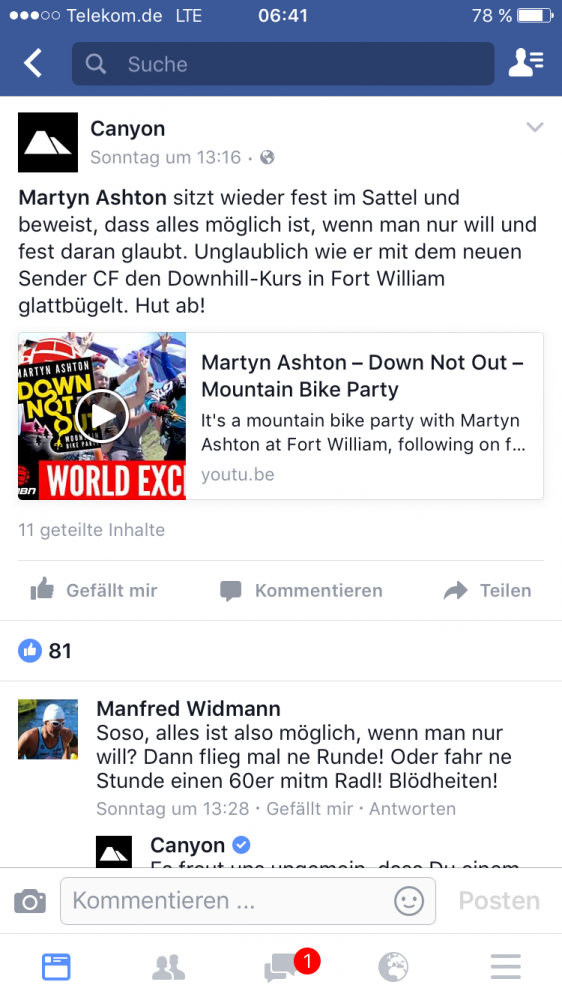Play the Martyn Ashton video thumbnail
The width and height of the screenshot is (562, 1000).
102,416
